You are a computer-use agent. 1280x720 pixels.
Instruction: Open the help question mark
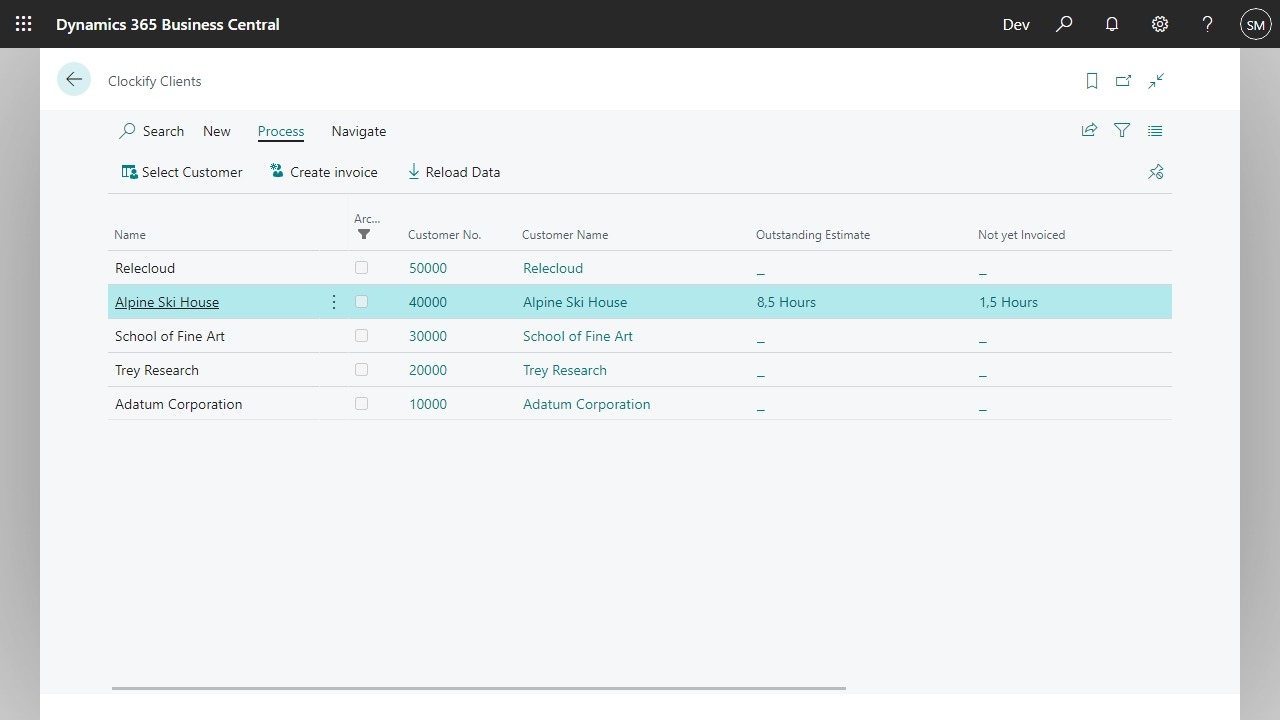(x=1208, y=24)
